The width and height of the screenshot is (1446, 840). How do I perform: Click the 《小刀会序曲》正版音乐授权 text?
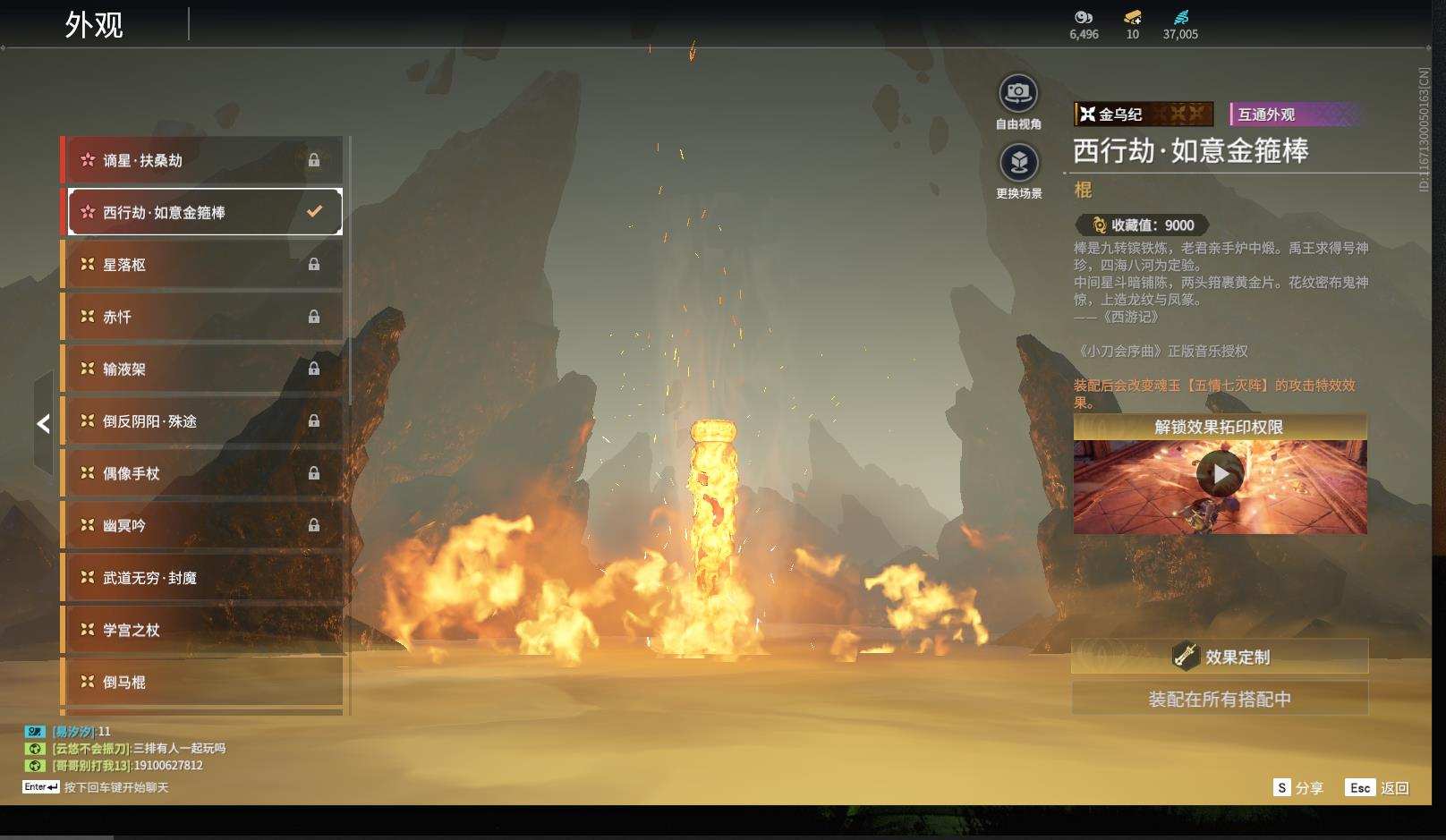1162,351
